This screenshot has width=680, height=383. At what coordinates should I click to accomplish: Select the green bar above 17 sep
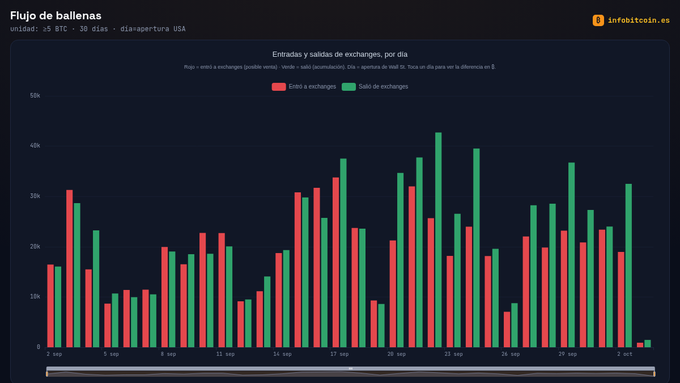click(x=343, y=253)
